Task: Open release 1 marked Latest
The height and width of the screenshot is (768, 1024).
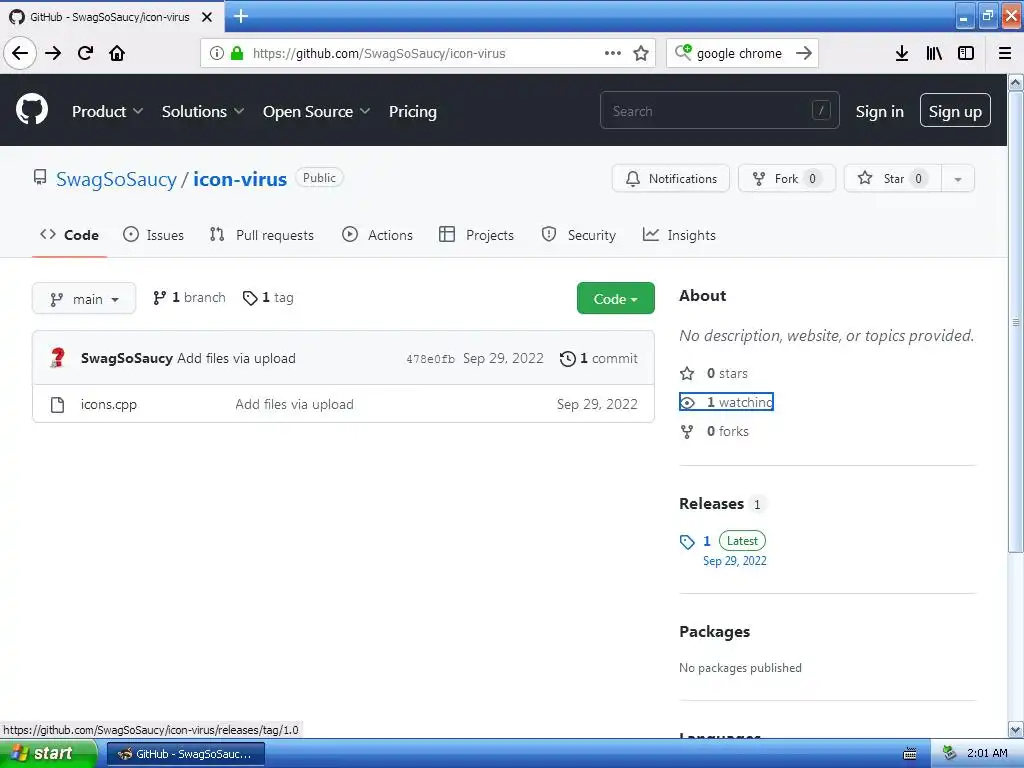Action: click(x=724, y=550)
